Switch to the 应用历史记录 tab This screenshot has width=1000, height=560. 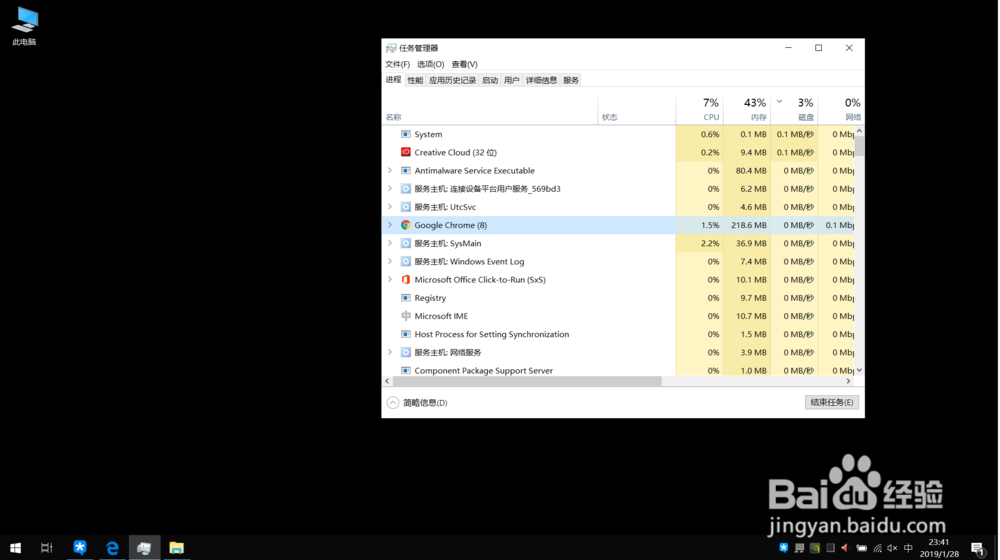pyautogui.click(x=453, y=80)
